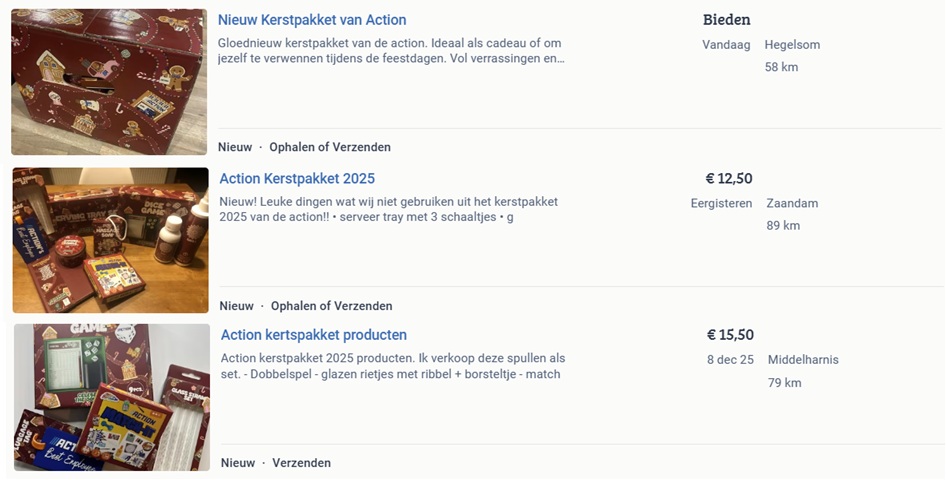Image resolution: width=946 pixels, height=480 pixels.
Task: Click the Hegelsom seller location
Action: click(792, 45)
